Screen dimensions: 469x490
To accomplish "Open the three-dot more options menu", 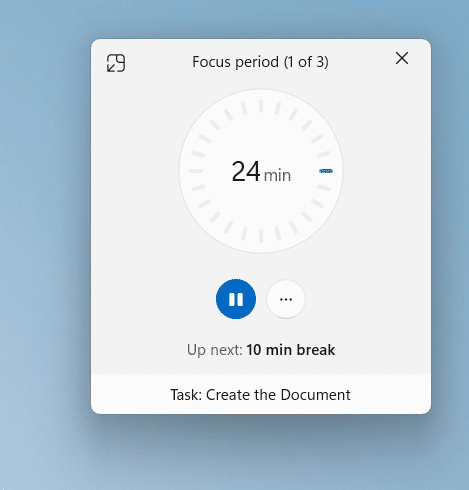I will (x=286, y=299).
